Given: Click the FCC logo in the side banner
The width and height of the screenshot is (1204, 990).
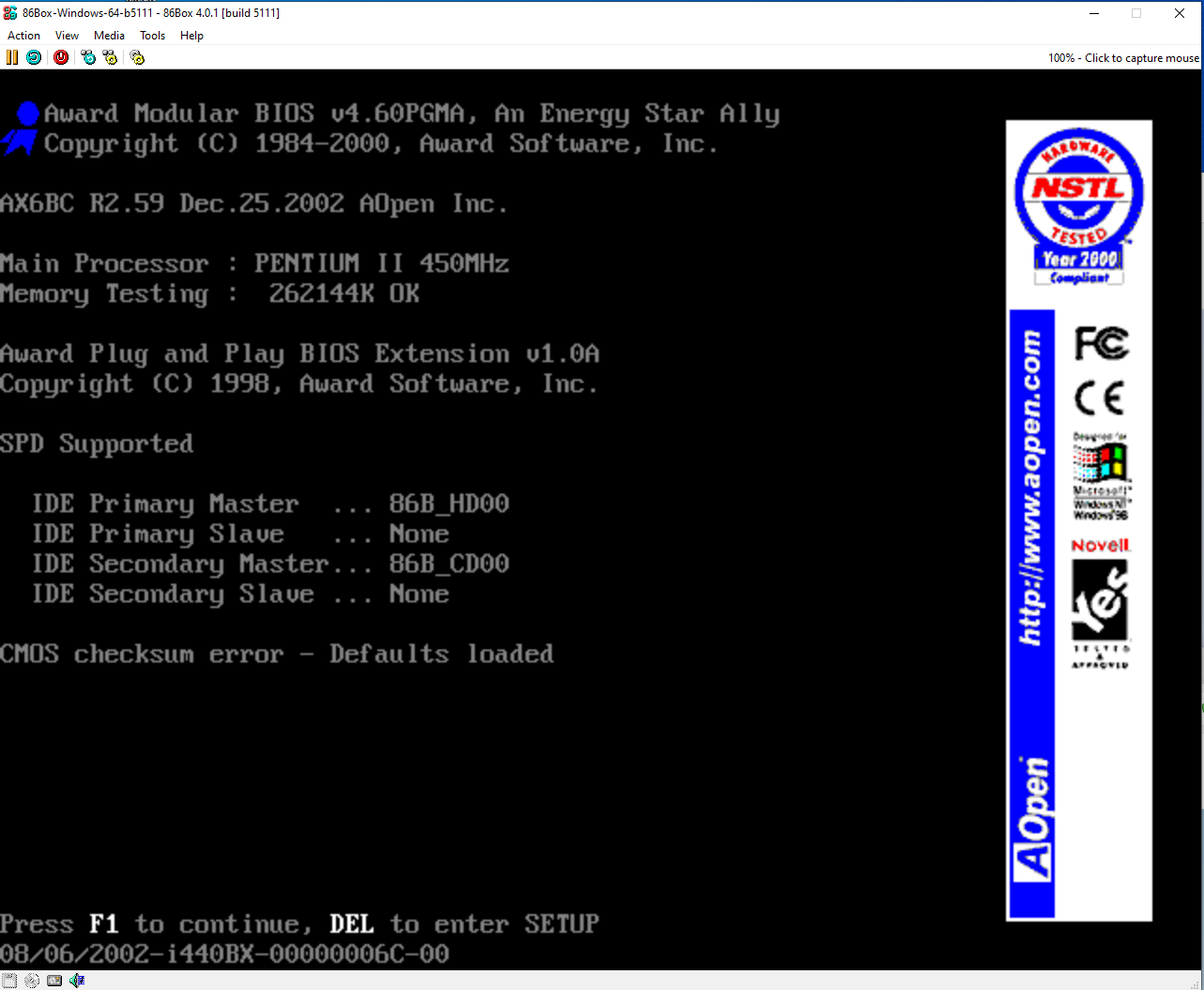Looking at the screenshot, I should pyautogui.click(x=1102, y=343).
